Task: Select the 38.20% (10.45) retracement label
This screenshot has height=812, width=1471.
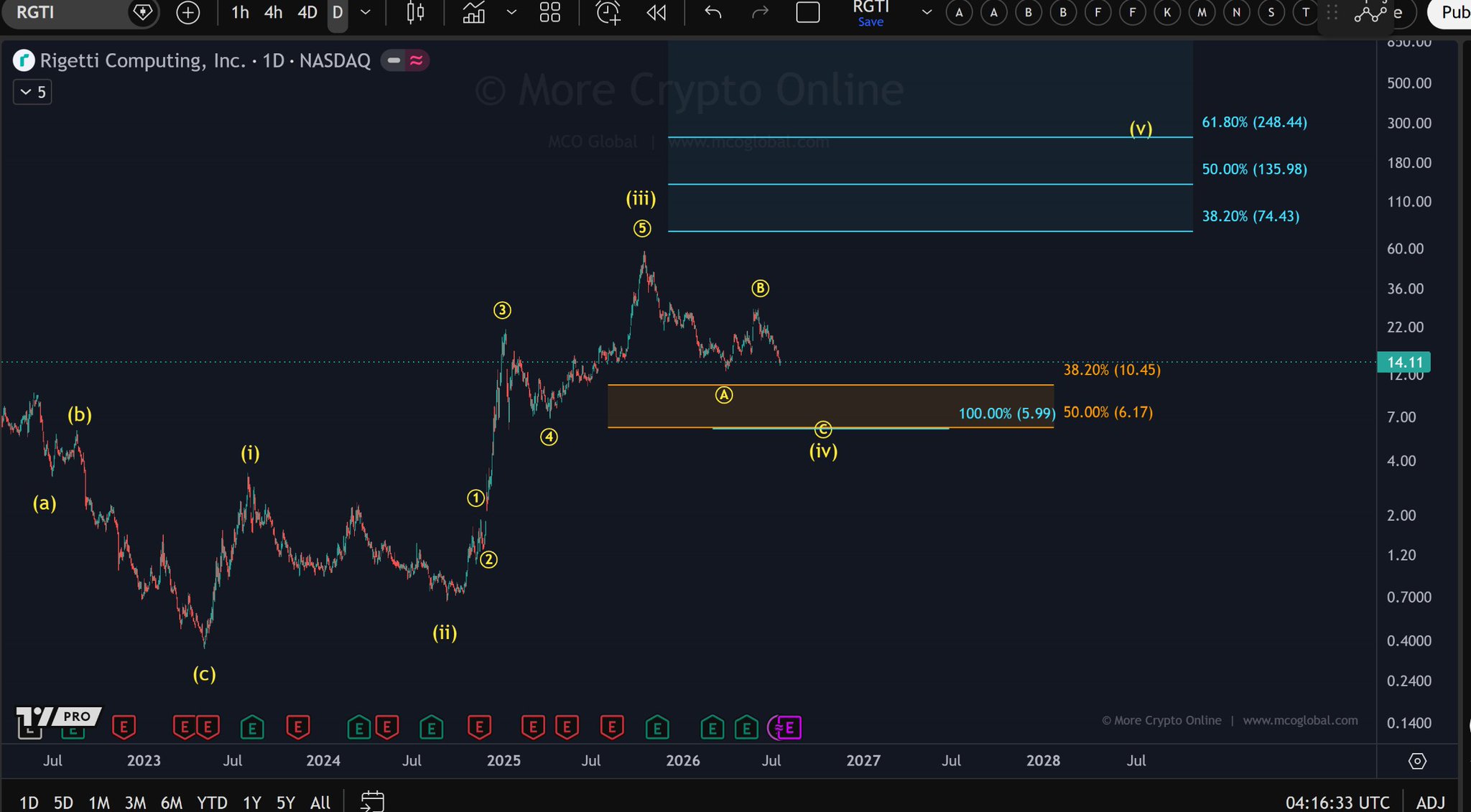Action: pyautogui.click(x=1112, y=370)
